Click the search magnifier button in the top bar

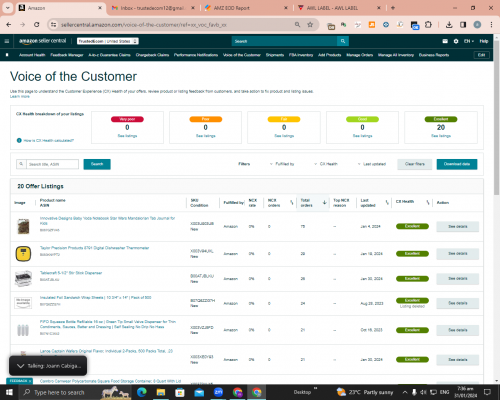pos(343,41)
